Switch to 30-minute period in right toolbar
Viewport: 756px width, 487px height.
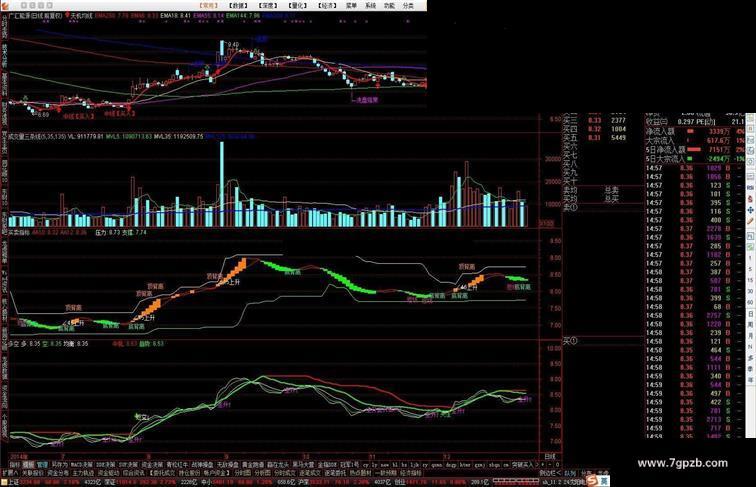click(750, 291)
